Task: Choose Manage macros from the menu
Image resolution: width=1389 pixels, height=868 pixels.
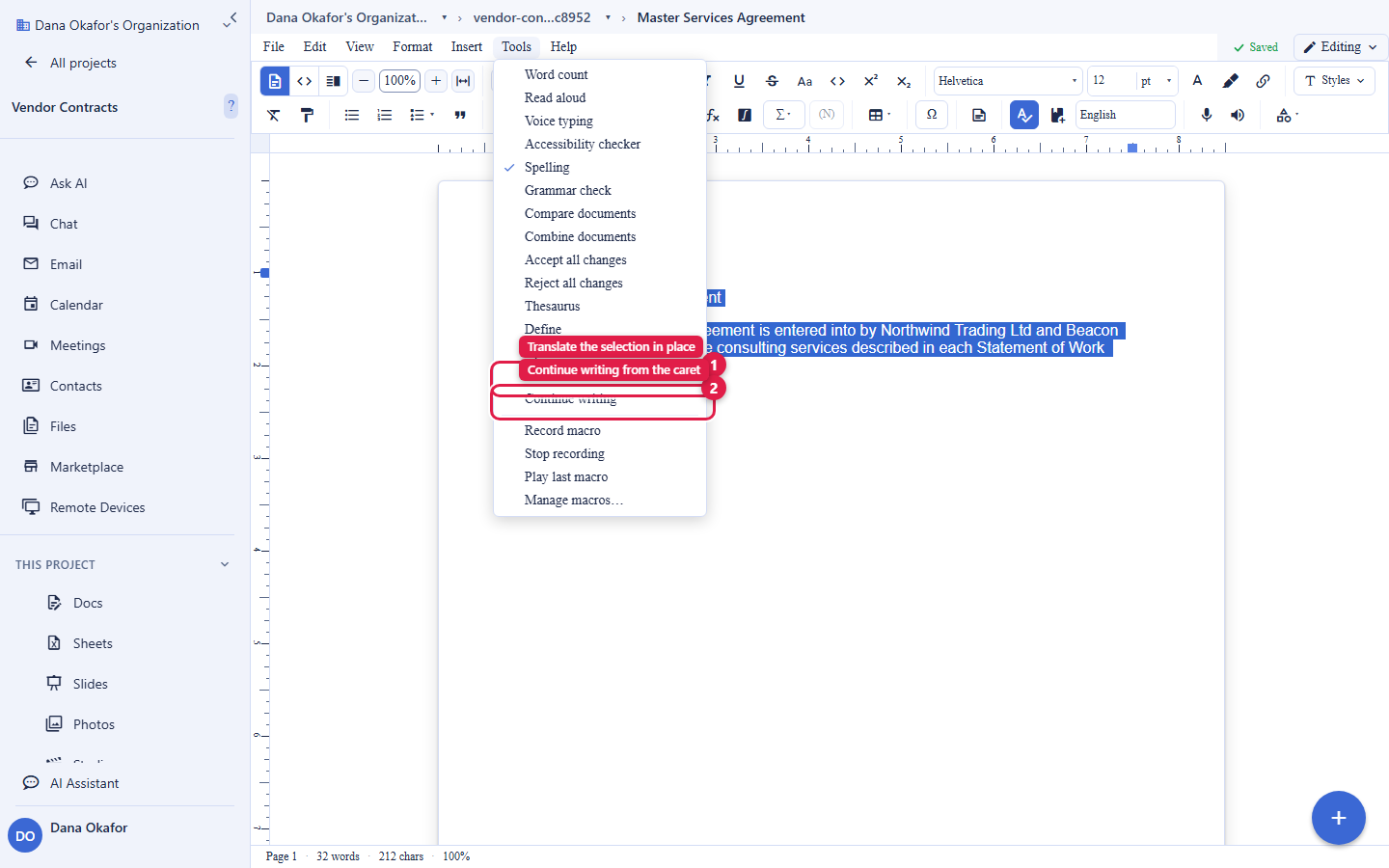Action: pyautogui.click(x=600, y=500)
